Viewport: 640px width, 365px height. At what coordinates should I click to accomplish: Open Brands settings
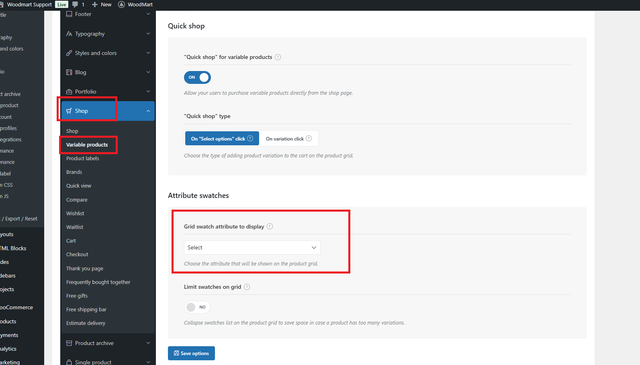(x=74, y=172)
